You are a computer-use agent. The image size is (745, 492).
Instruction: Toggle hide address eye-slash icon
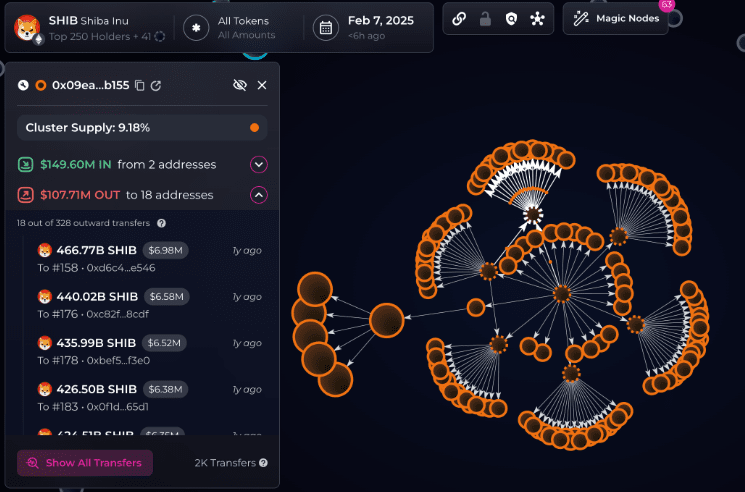point(240,85)
